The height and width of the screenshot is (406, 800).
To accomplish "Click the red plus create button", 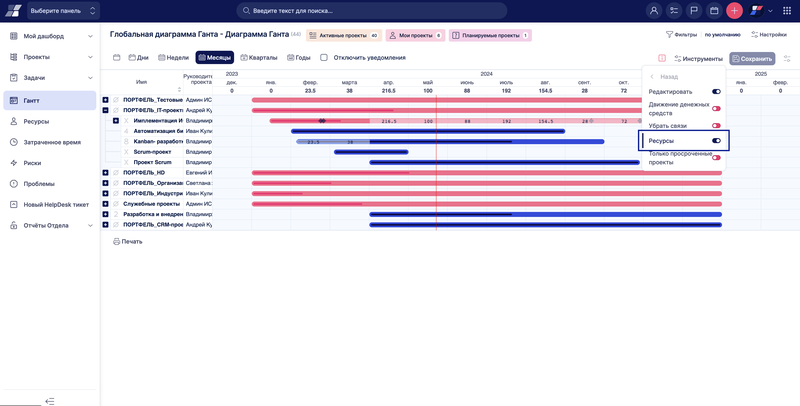I will 734,11.
